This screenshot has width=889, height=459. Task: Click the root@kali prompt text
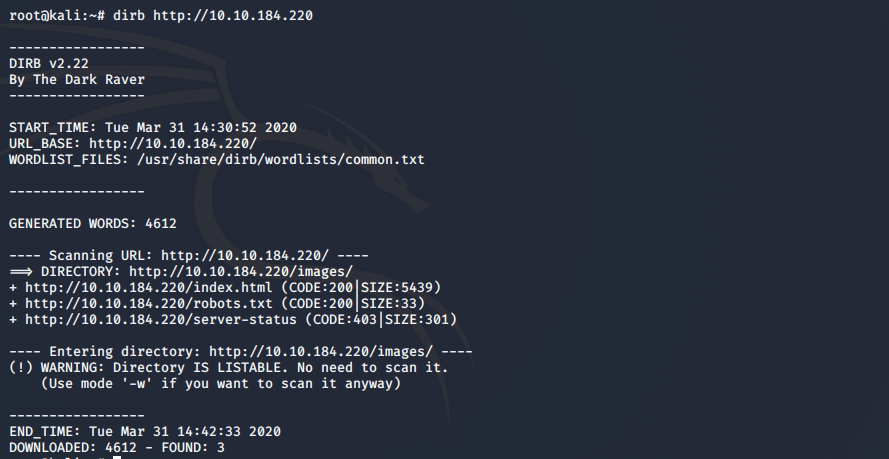49,16
